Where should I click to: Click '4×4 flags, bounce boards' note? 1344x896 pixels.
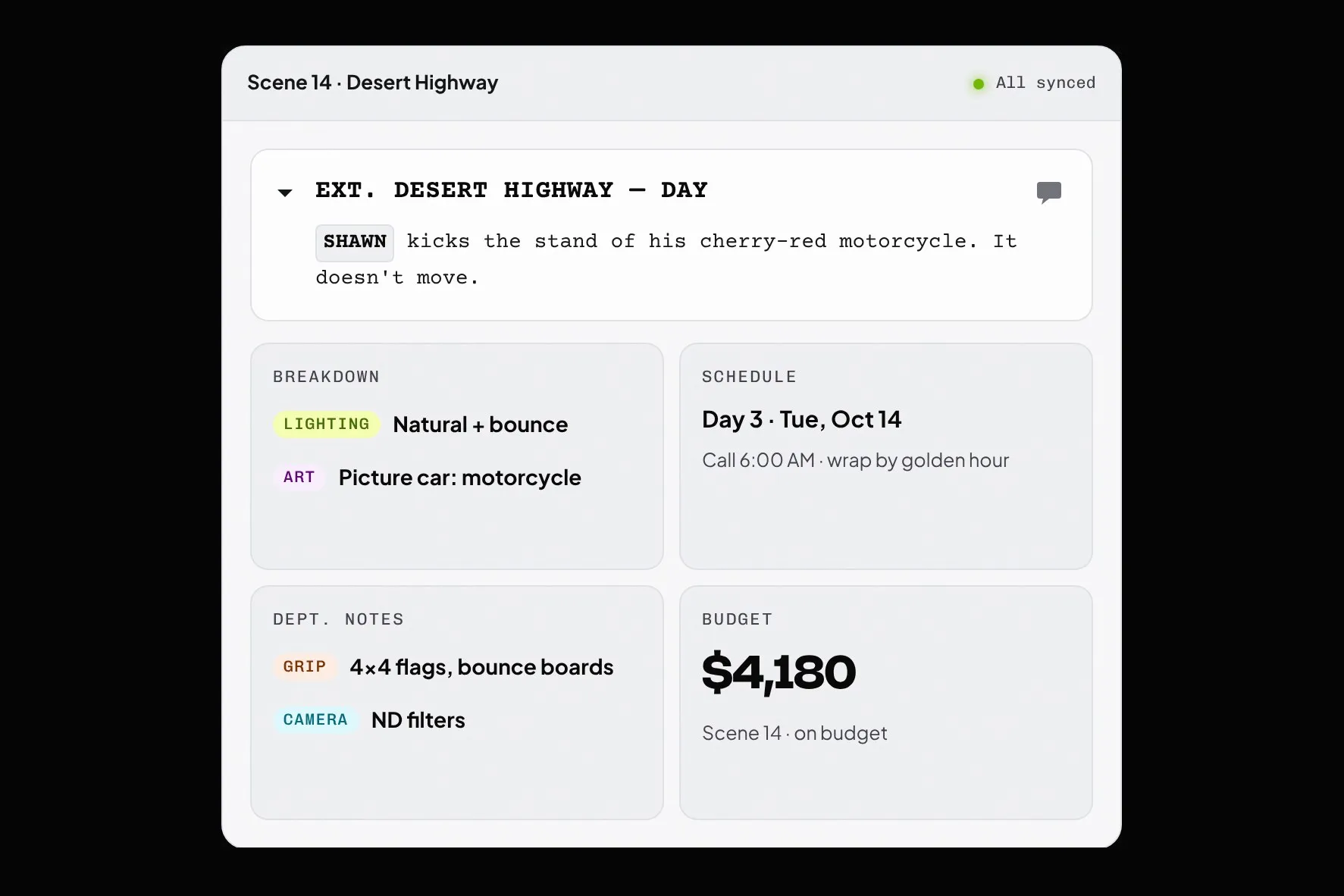(481, 667)
